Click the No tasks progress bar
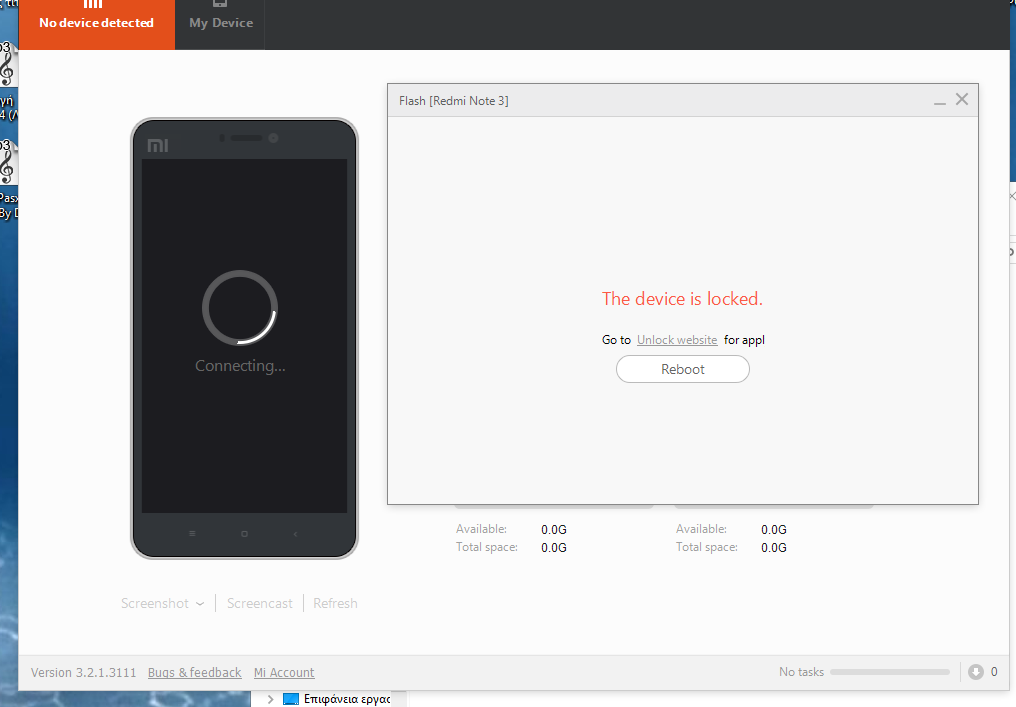This screenshot has height=707, width=1016. 889,672
